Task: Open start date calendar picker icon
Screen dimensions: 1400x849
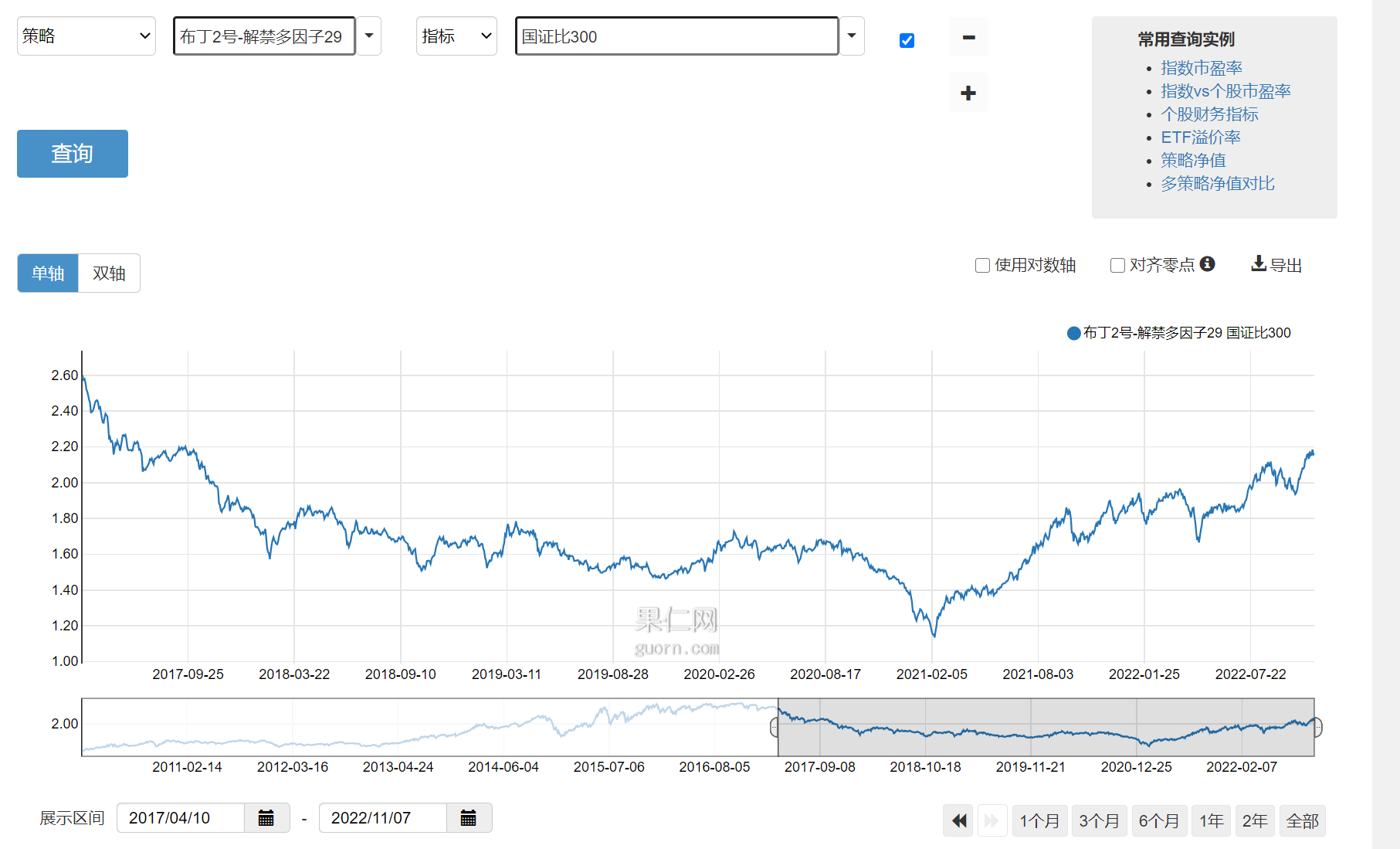Action: (266, 818)
